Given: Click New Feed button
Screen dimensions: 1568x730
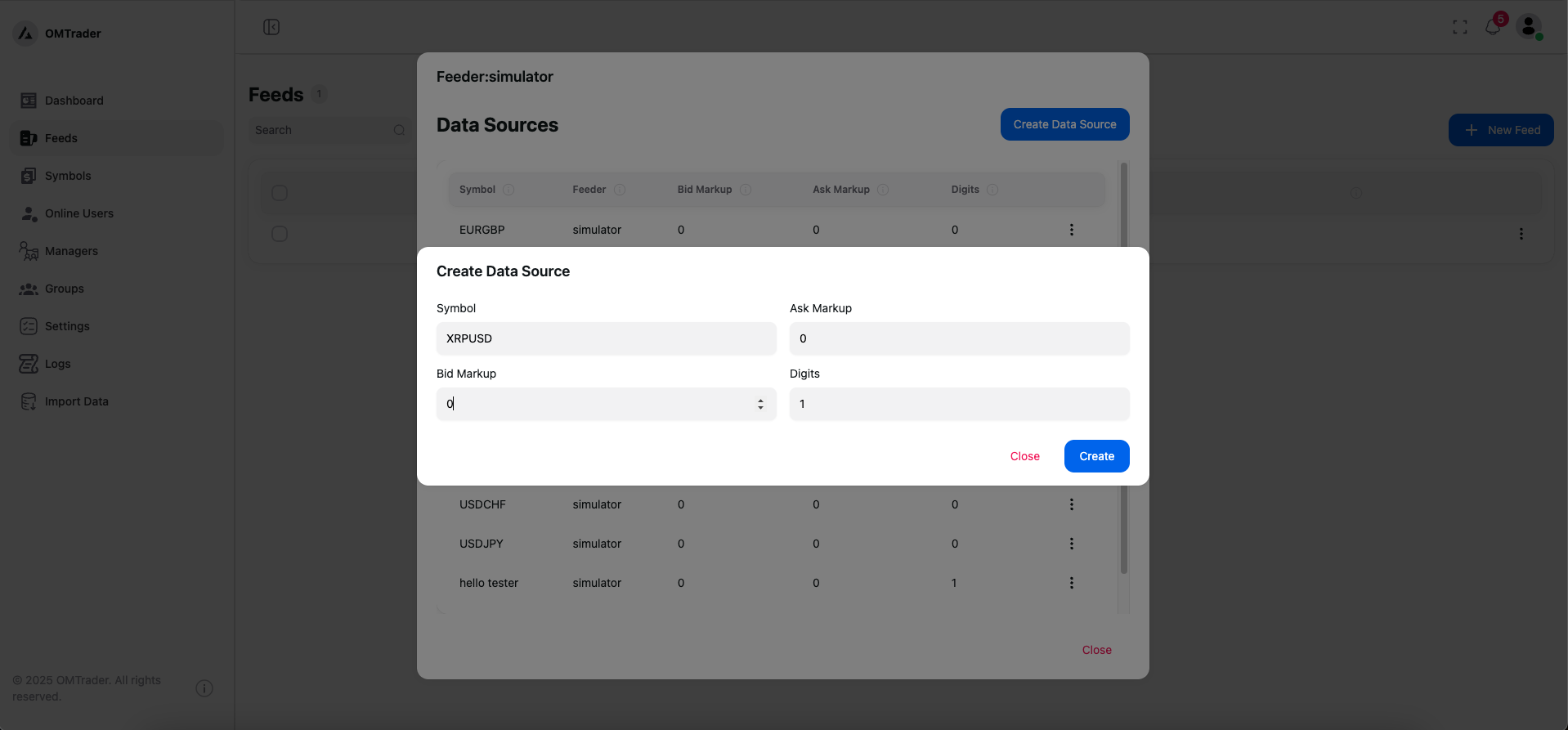Looking at the screenshot, I should point(1501,130).
